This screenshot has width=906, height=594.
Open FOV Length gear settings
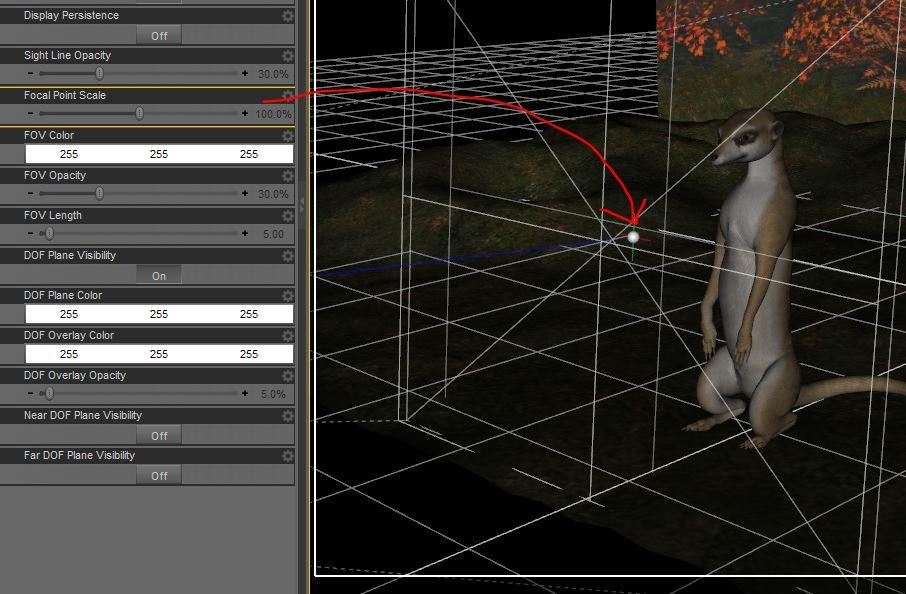point(287,216)
